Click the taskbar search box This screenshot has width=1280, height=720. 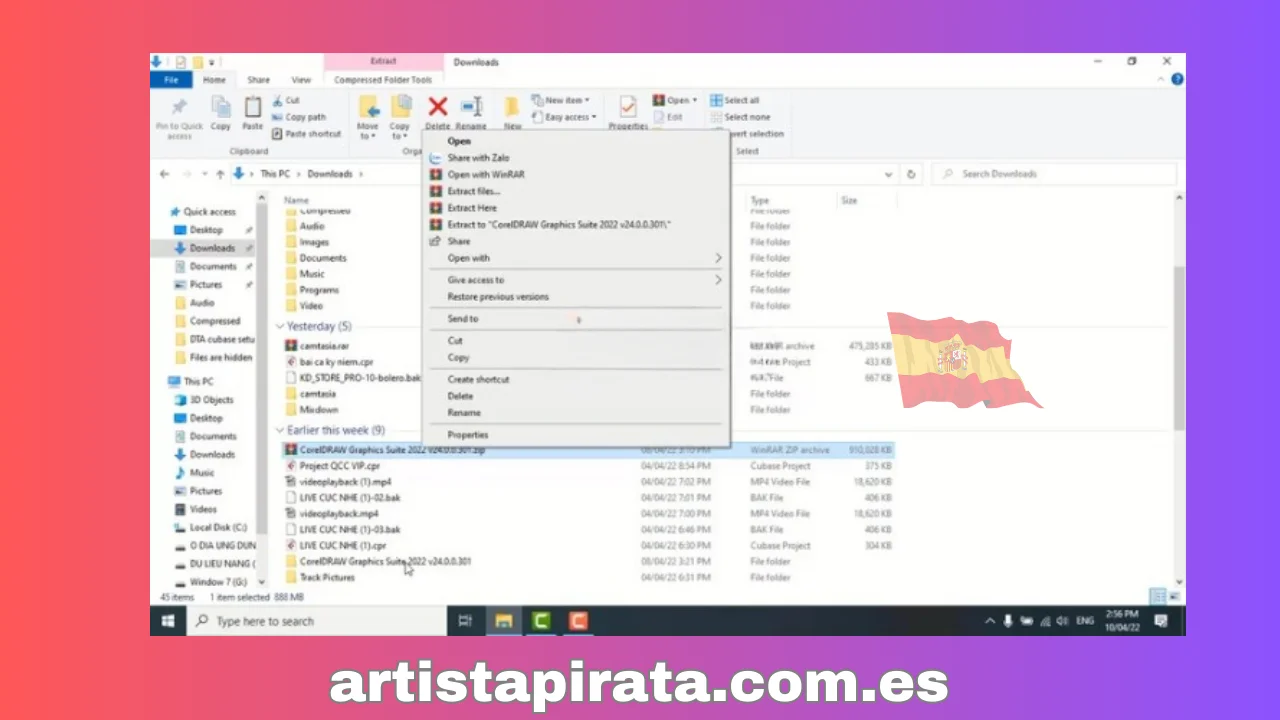click(x=316, y=621)
